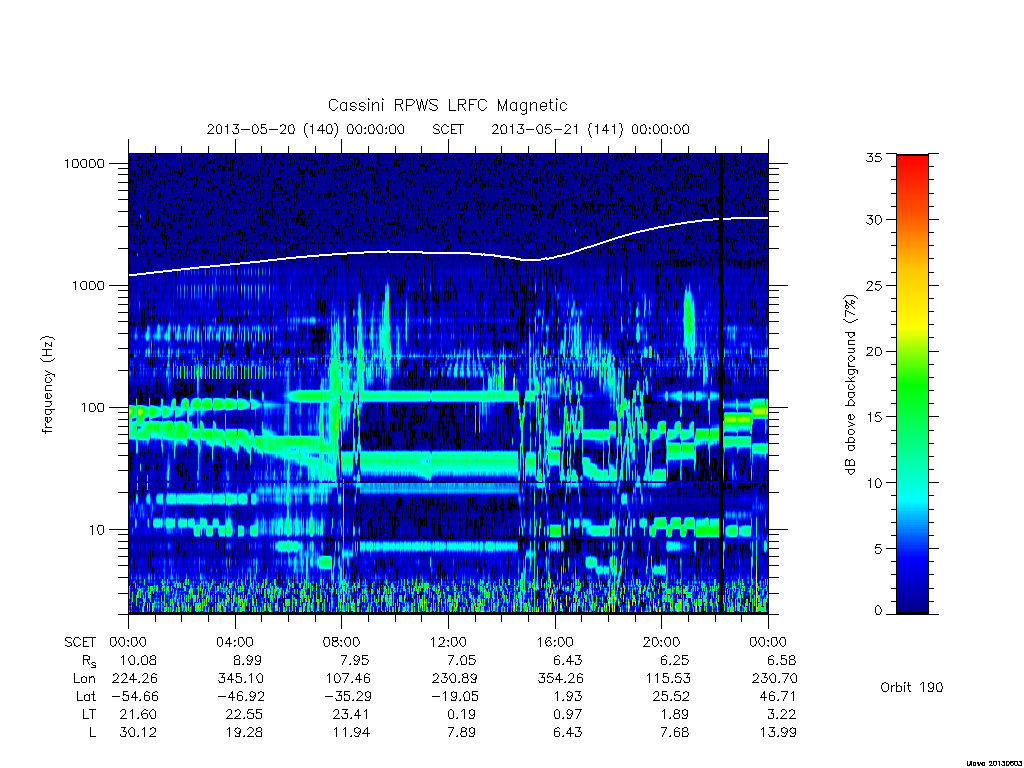Image resolution: width=1024 pixels, height=768 pixels.
Task: Click the "SCET" row label below the plot
Action: click(80, 642)
